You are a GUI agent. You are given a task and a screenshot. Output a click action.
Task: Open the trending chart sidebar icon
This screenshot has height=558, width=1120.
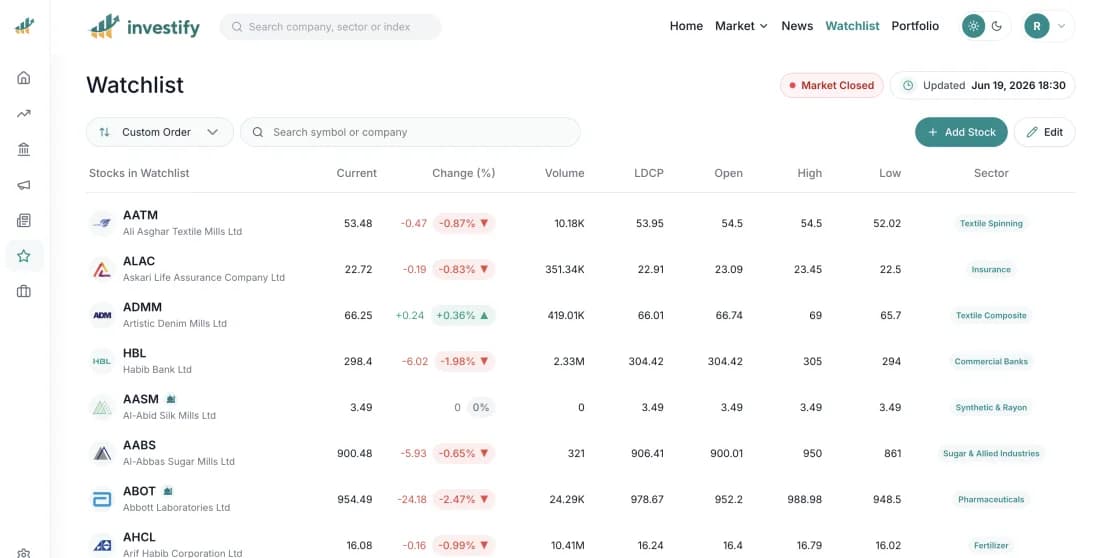click(x=24, y=113)
